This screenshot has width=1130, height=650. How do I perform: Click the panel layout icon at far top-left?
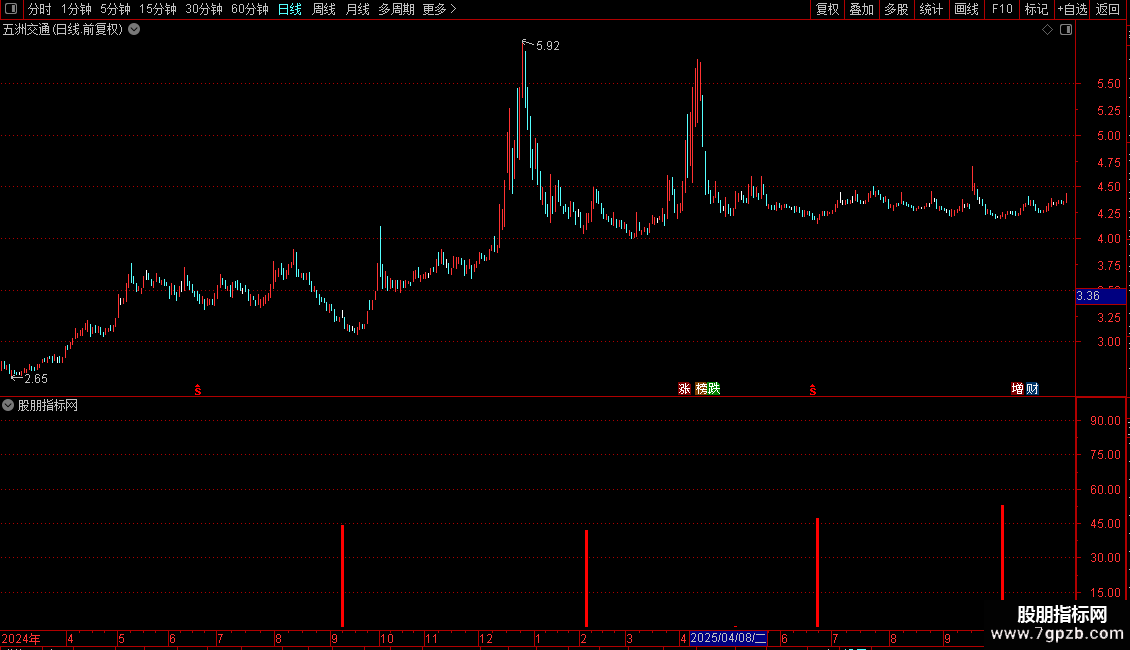[11, 9]
